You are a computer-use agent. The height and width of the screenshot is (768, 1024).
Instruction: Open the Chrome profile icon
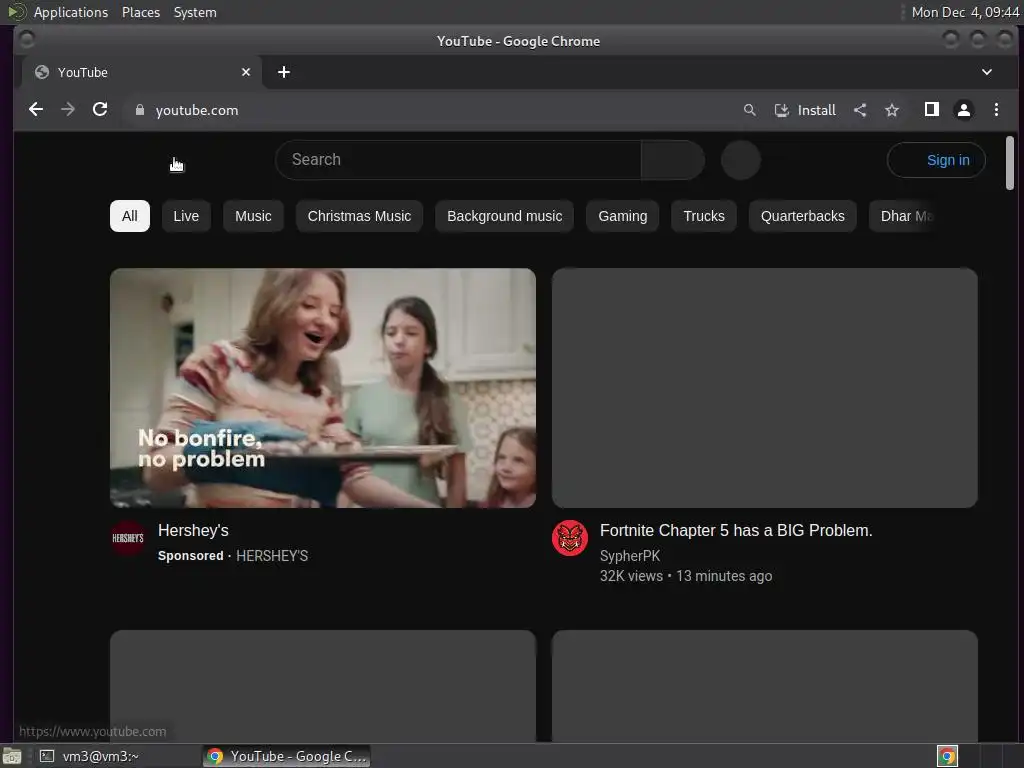tap(964, 110)
